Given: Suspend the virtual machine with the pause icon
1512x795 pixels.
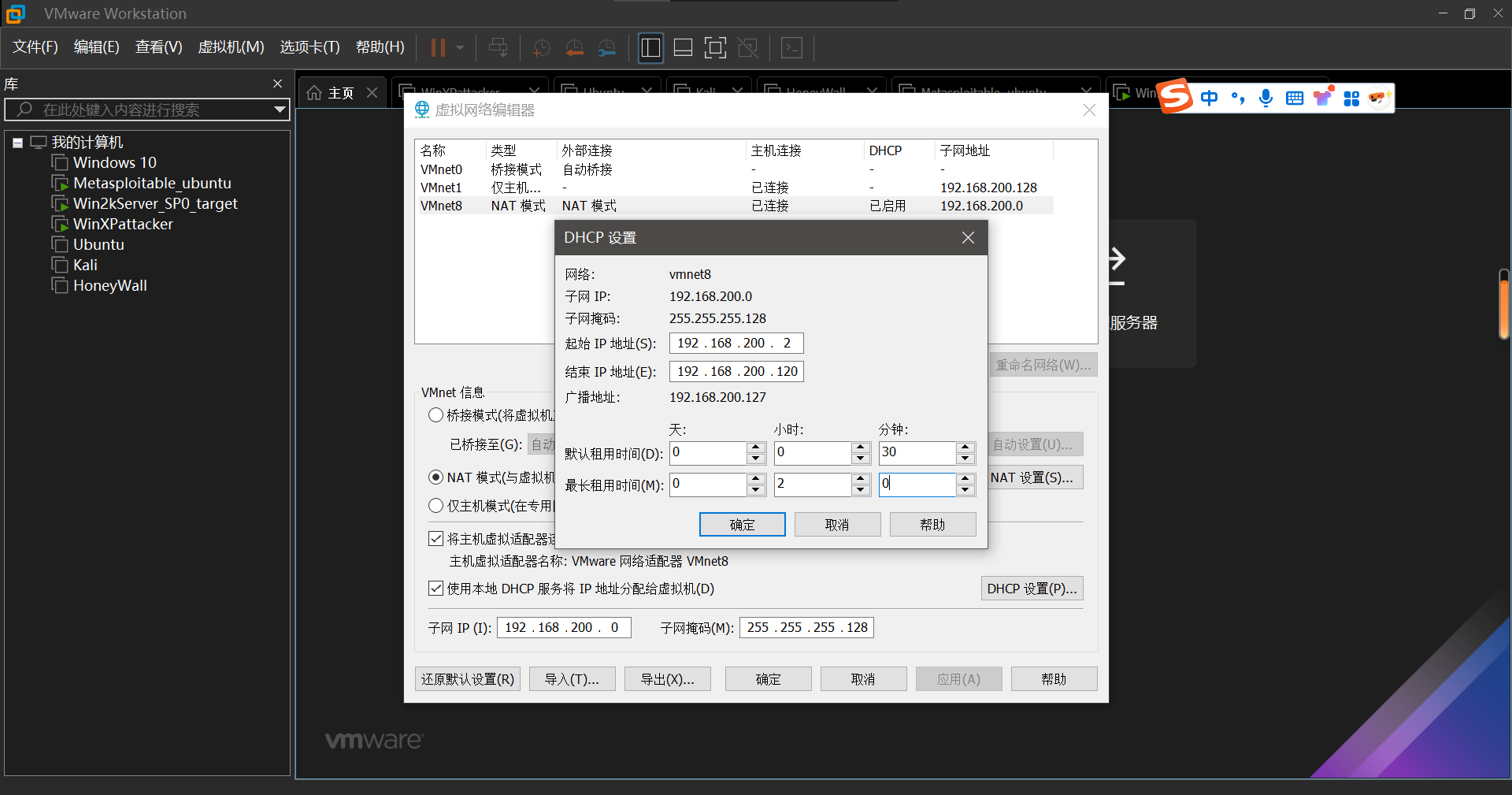Looking at the screenshot, I should pyautogui.click(x=439, y=47).
